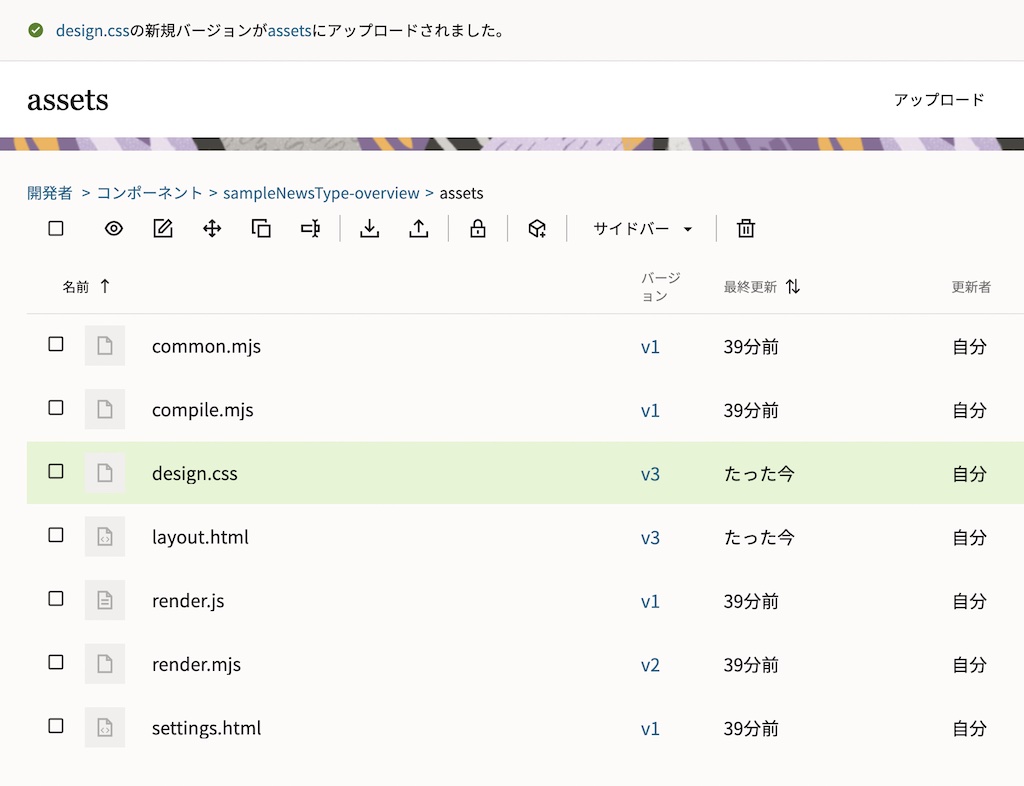Viewport: 1024px width, 786px height.
Task: Click the copy icon in toolbar
Action: point(261,229)
